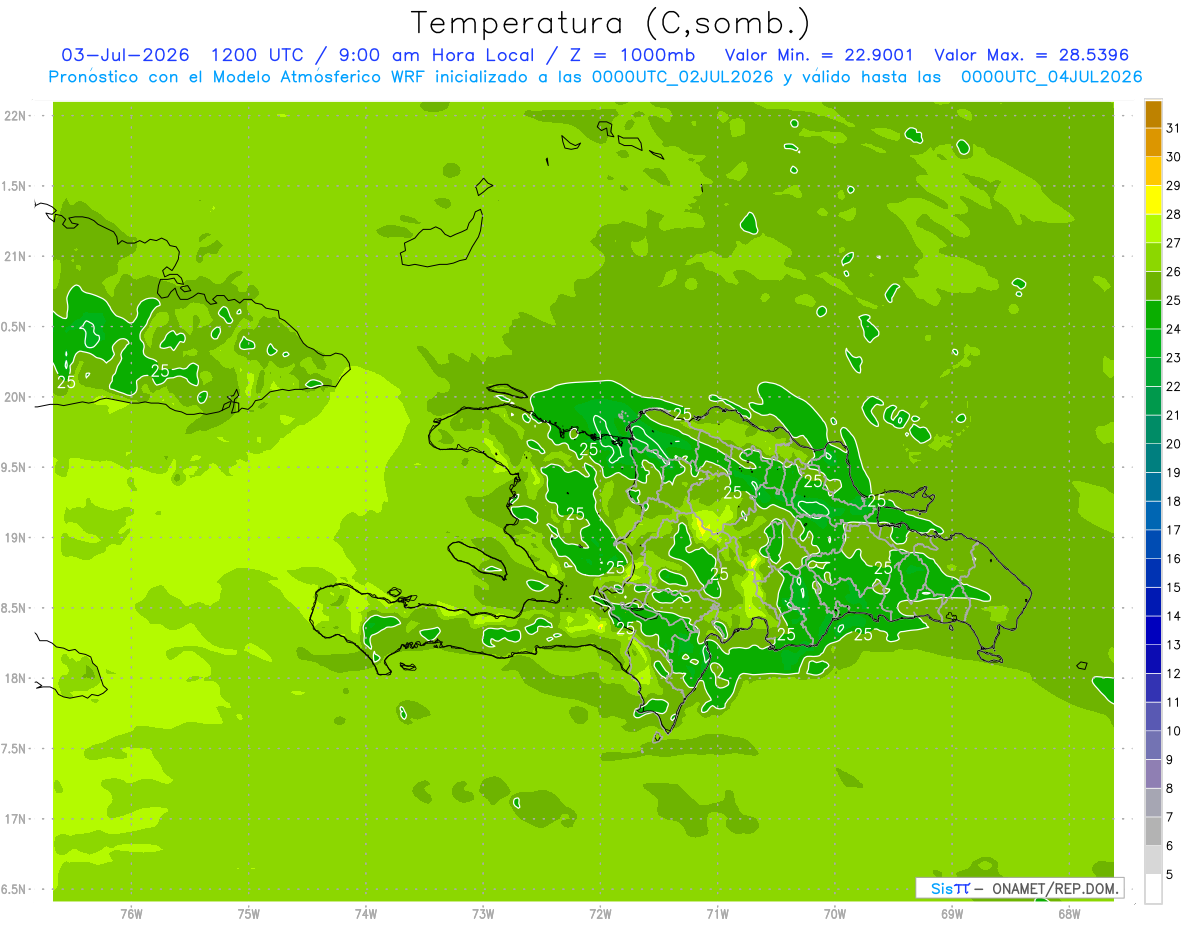Click the '17N' latitude axis label
Viewport: 1200px width, 927px height.
[16, 819]
